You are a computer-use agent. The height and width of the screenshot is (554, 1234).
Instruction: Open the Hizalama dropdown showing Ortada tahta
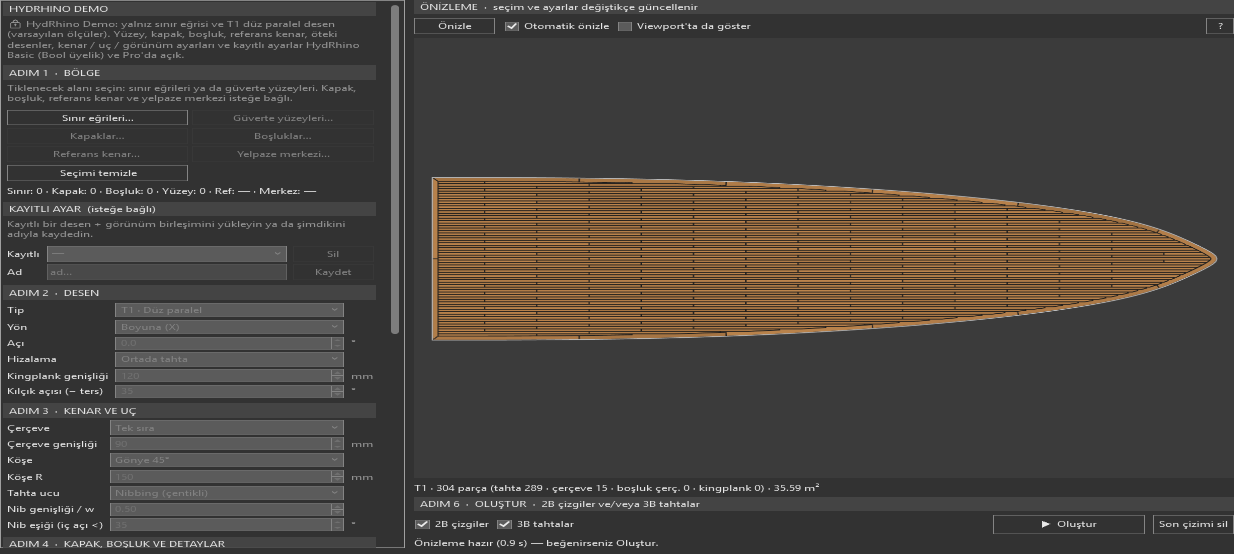[x=229, y=359]
